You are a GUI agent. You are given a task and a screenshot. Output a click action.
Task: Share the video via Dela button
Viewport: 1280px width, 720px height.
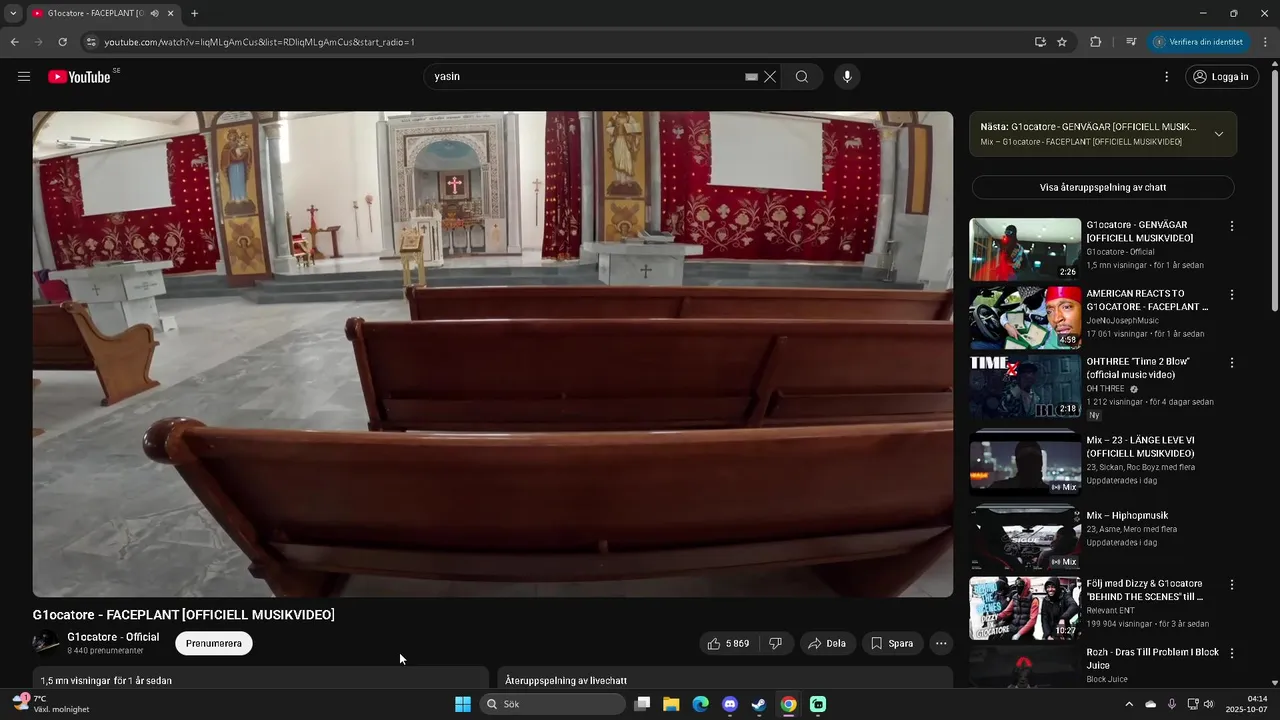point(827,643)
